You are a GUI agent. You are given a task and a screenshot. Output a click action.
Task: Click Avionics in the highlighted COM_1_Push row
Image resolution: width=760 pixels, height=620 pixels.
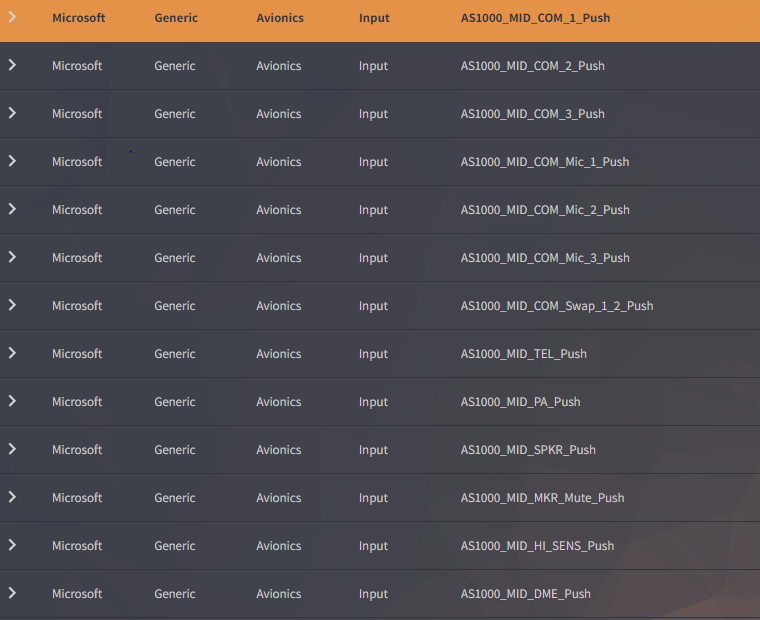280,18
